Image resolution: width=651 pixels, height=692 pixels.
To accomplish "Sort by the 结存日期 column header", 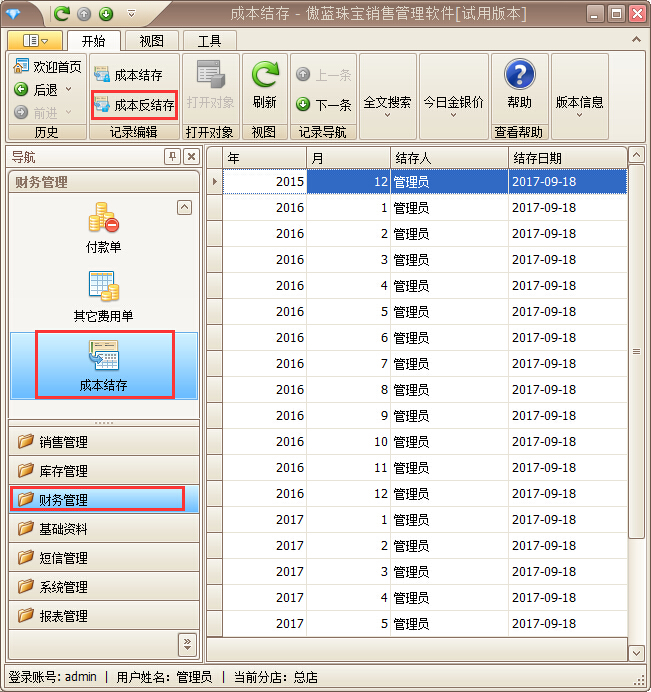I will point(568,158).
